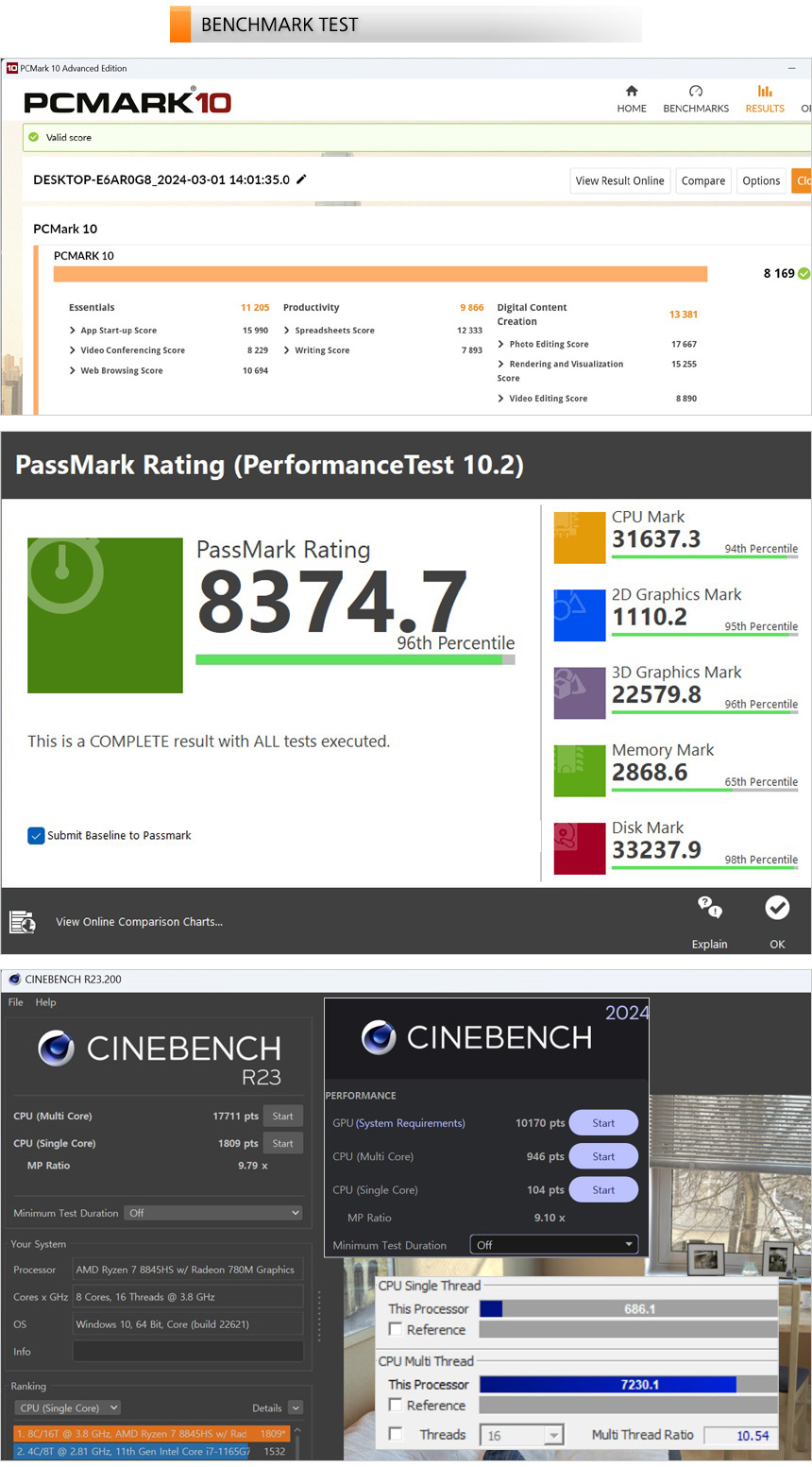Switch to the RESULTS tab label
The width and height of the screenshot is (812, 1467).
(x=765, y=109)
